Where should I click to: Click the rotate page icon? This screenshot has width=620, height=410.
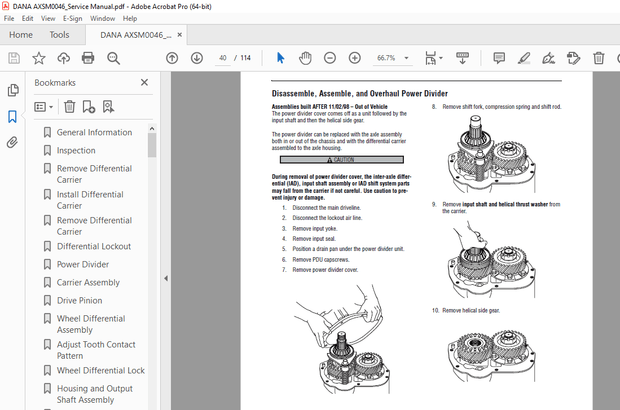pos(573,58)
